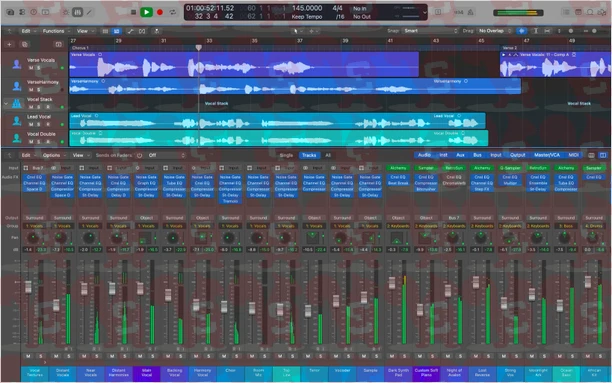Open Quick Help
This screenshot has width=612, height=383.
(x=34, y=12)
